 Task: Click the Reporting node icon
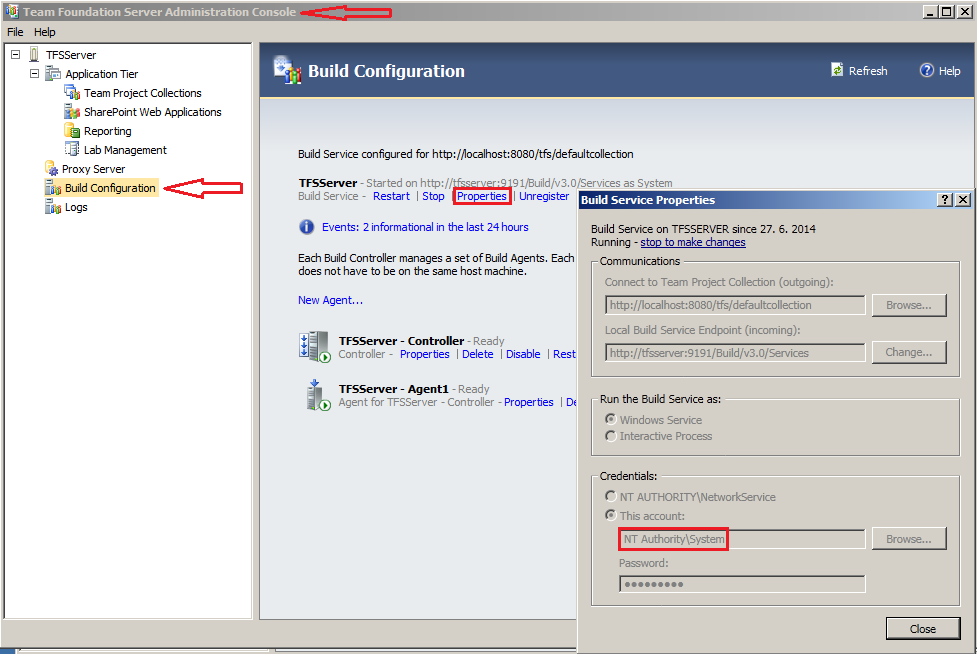72,131
